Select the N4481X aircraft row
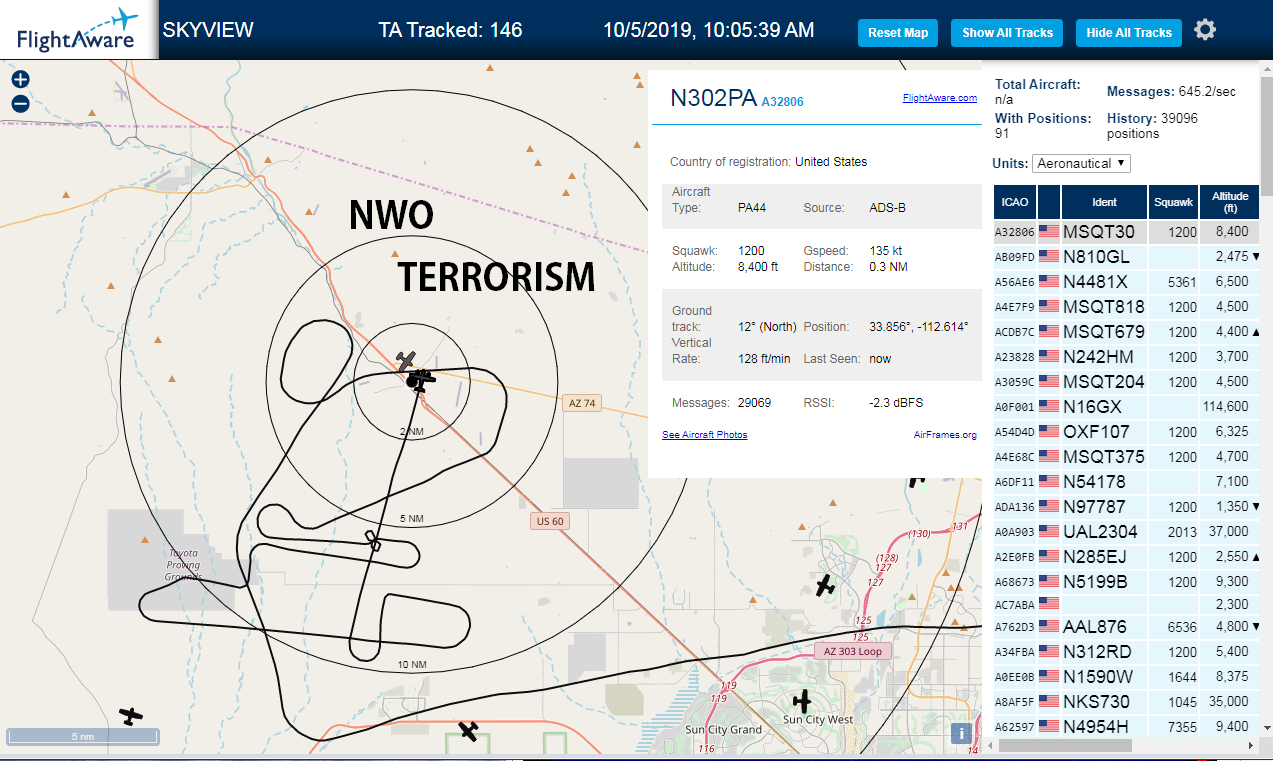 point(1126,282)
